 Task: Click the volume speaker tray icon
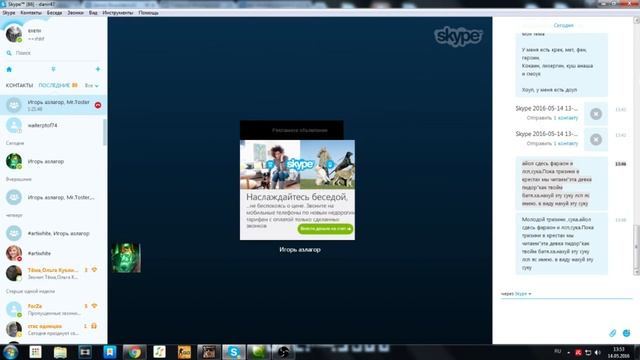click(x=598, y=352)
